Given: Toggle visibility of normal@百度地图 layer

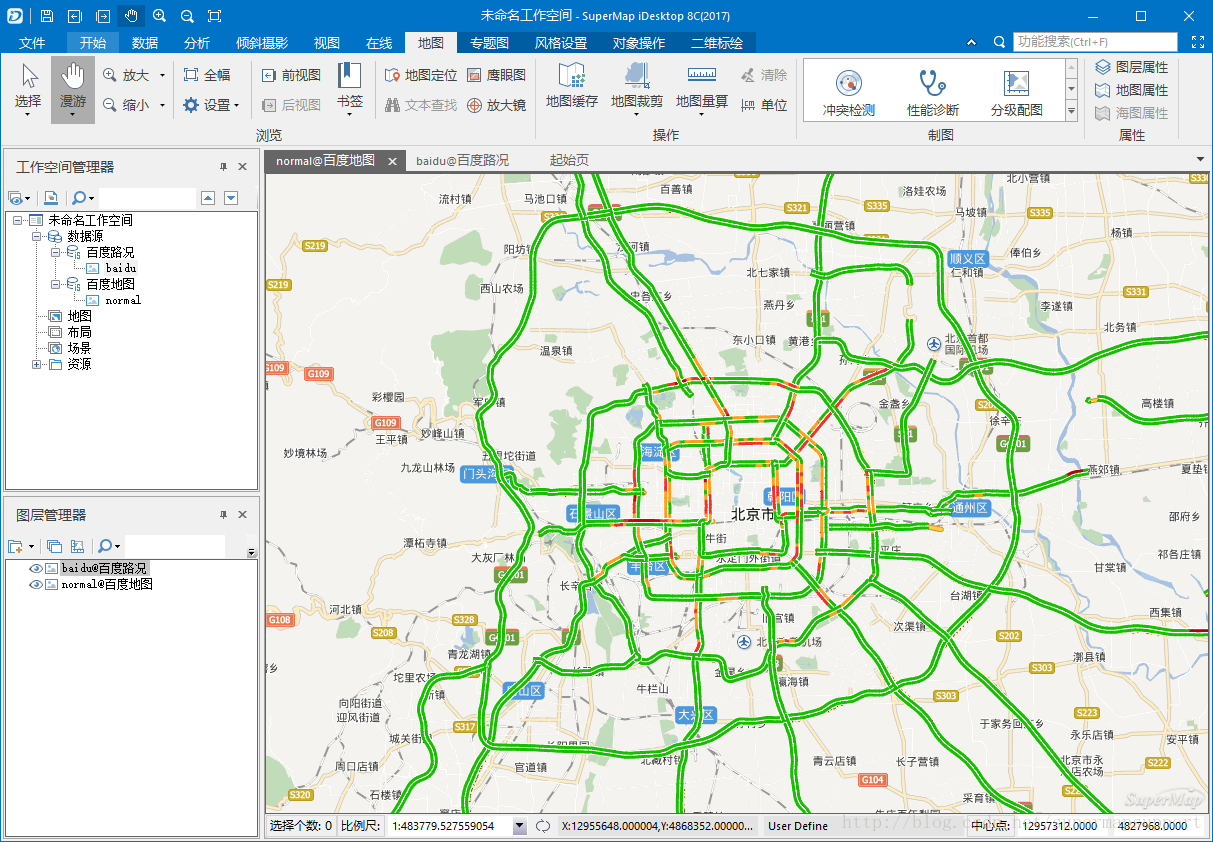Looking at the screenshot, I should (36, 584).
